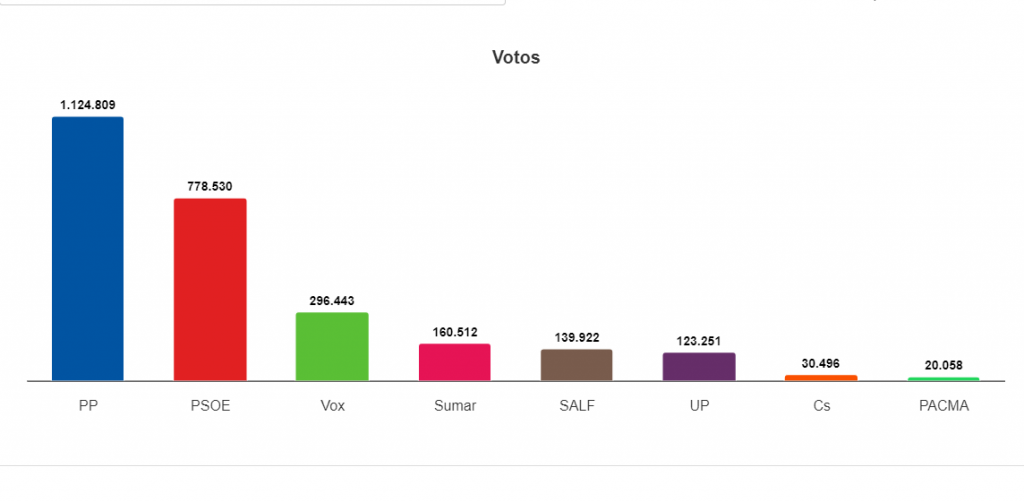Click the blue PP vote bar
Image resolution: width=1024 pixels, height=501 pixels.
[88, 249]
